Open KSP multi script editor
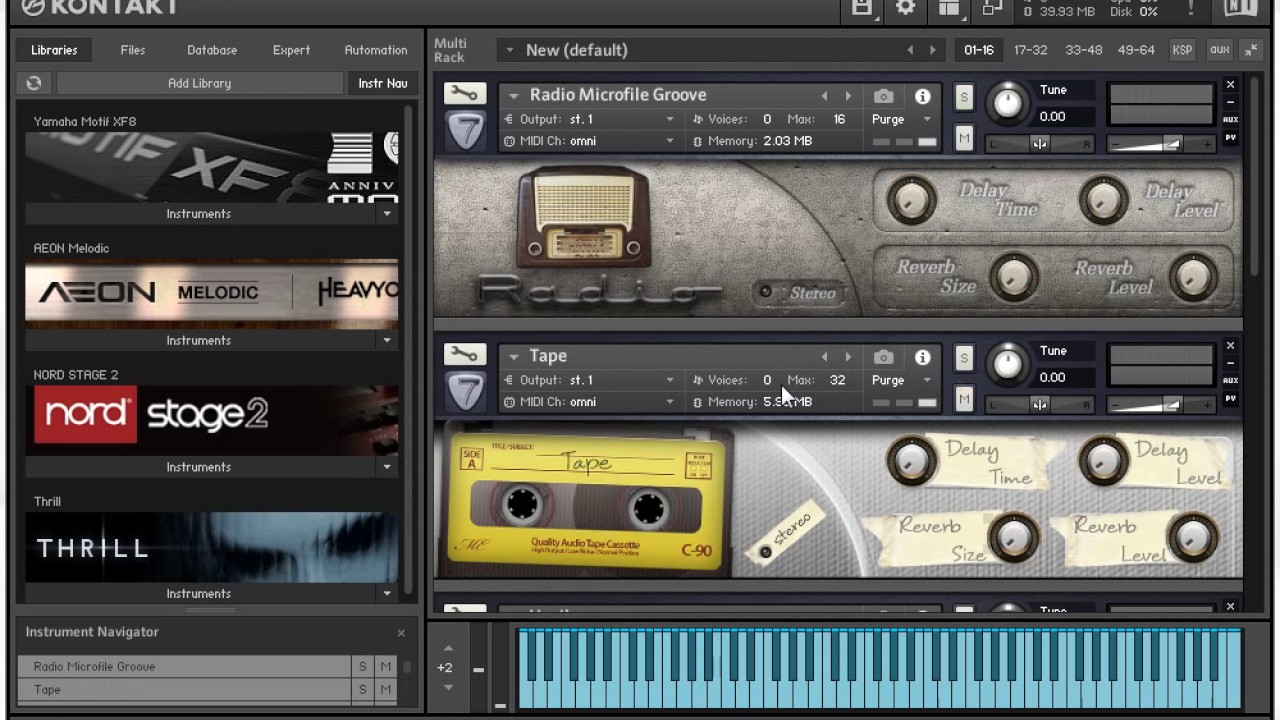1280x720 pixels. pyautogui.click(x=1182, y=50)
